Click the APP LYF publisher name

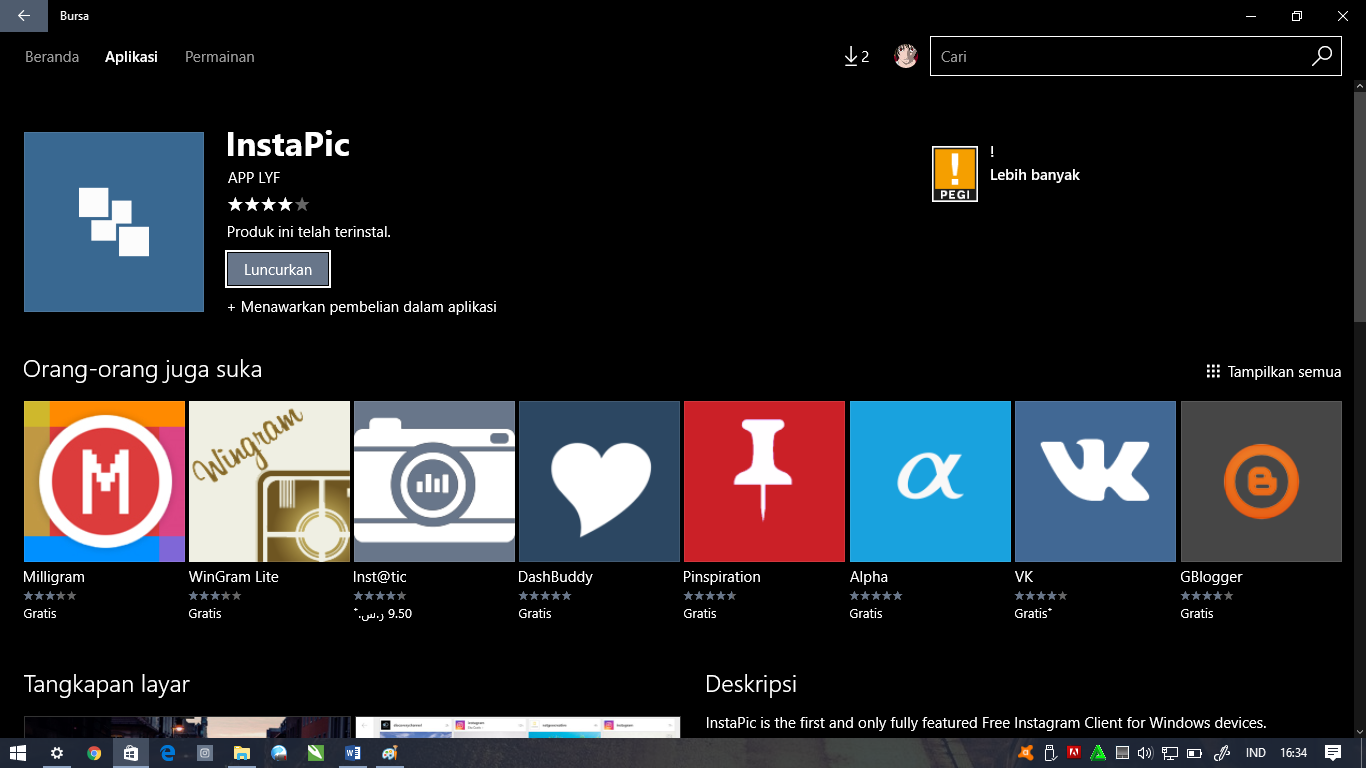tap(254, 178)
